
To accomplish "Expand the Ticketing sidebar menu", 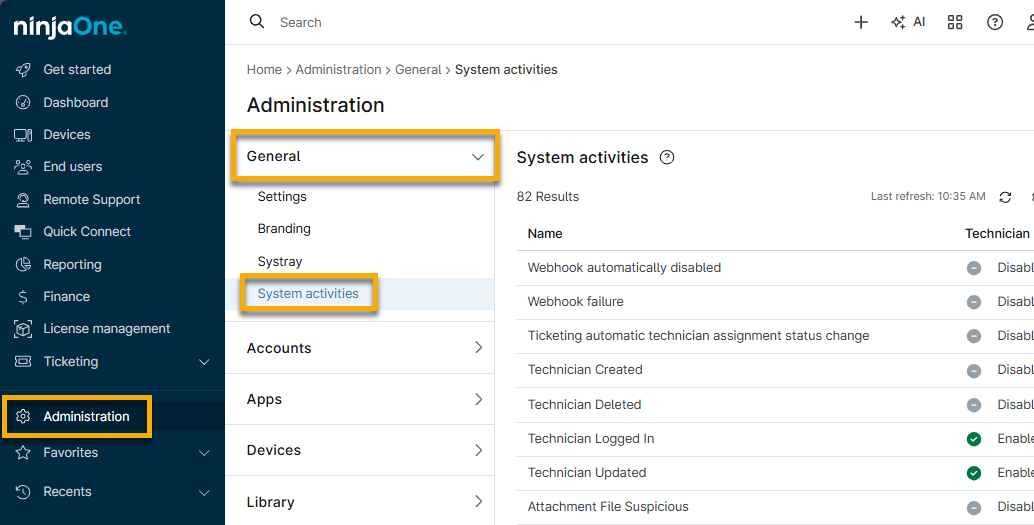I will point(204,362).
